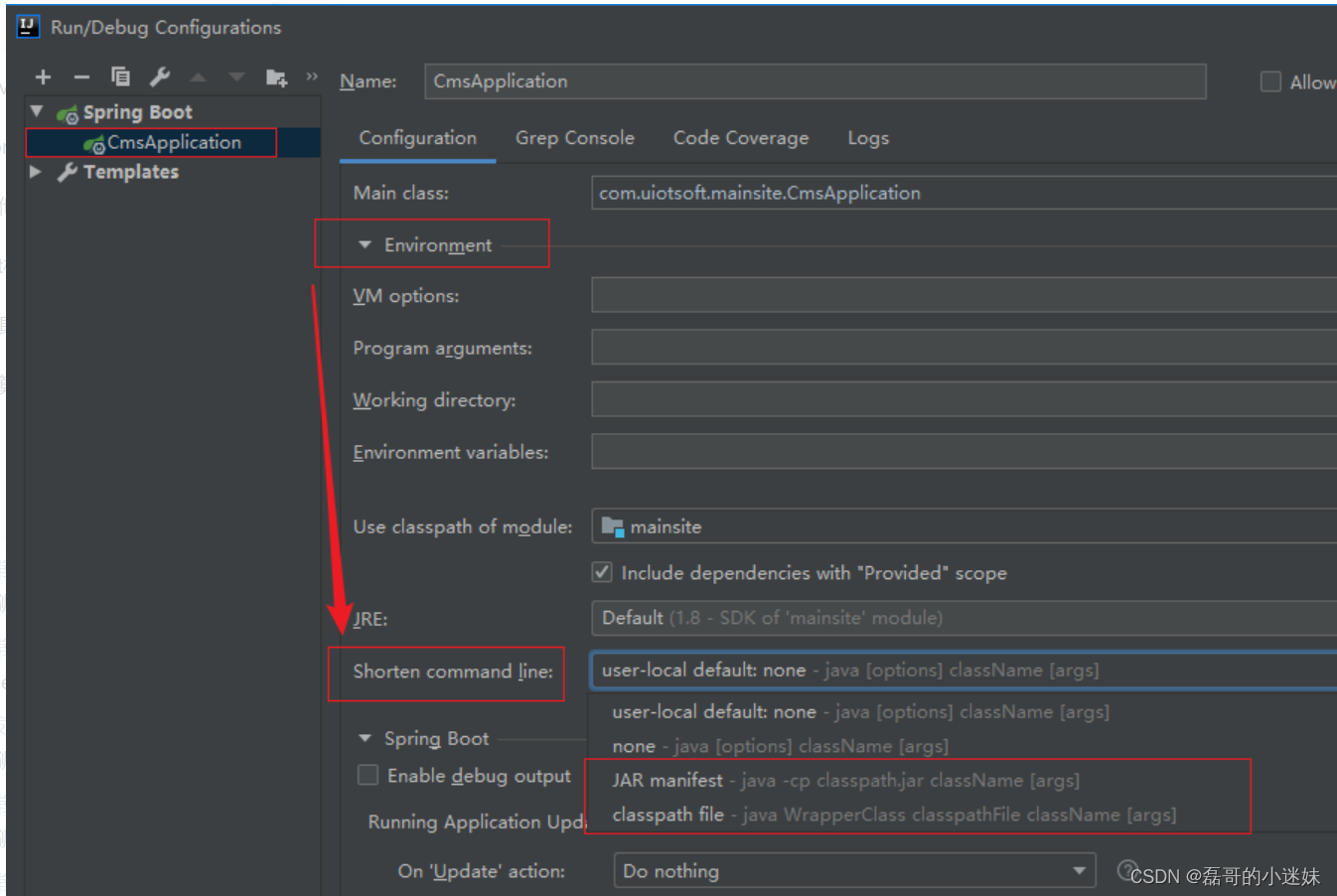
Task: Select Spring Boot group in tree
Action: [137, 112]
